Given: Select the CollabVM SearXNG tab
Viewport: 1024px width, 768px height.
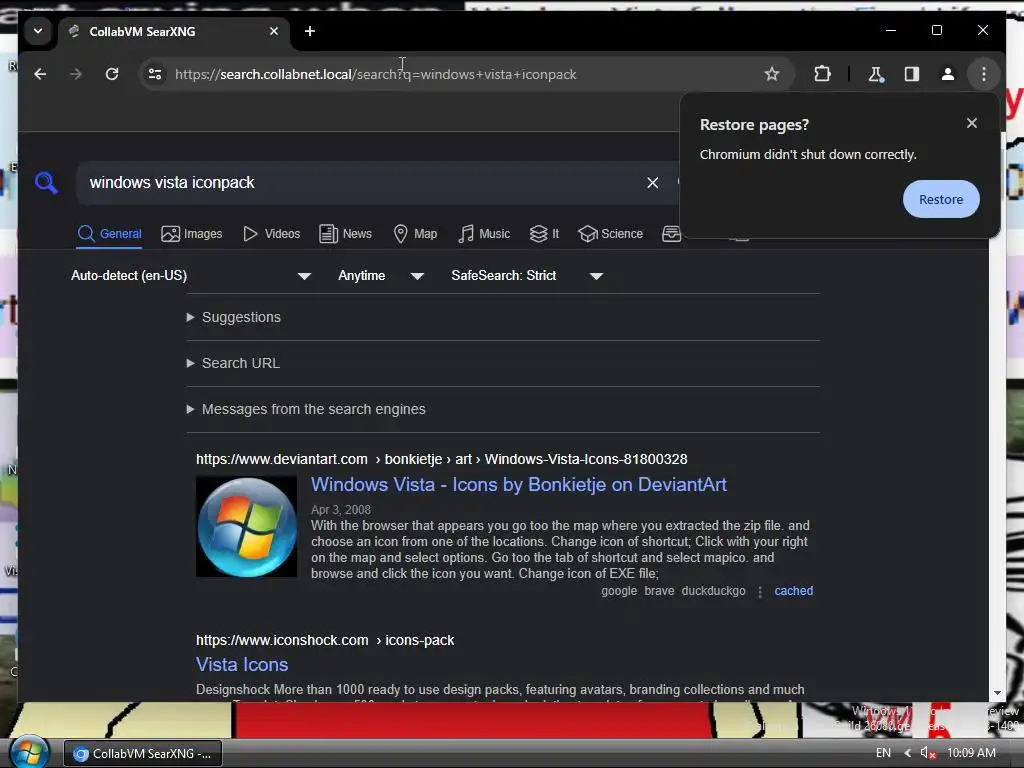Looking at the screenshot, I should (x=174, y=31).
